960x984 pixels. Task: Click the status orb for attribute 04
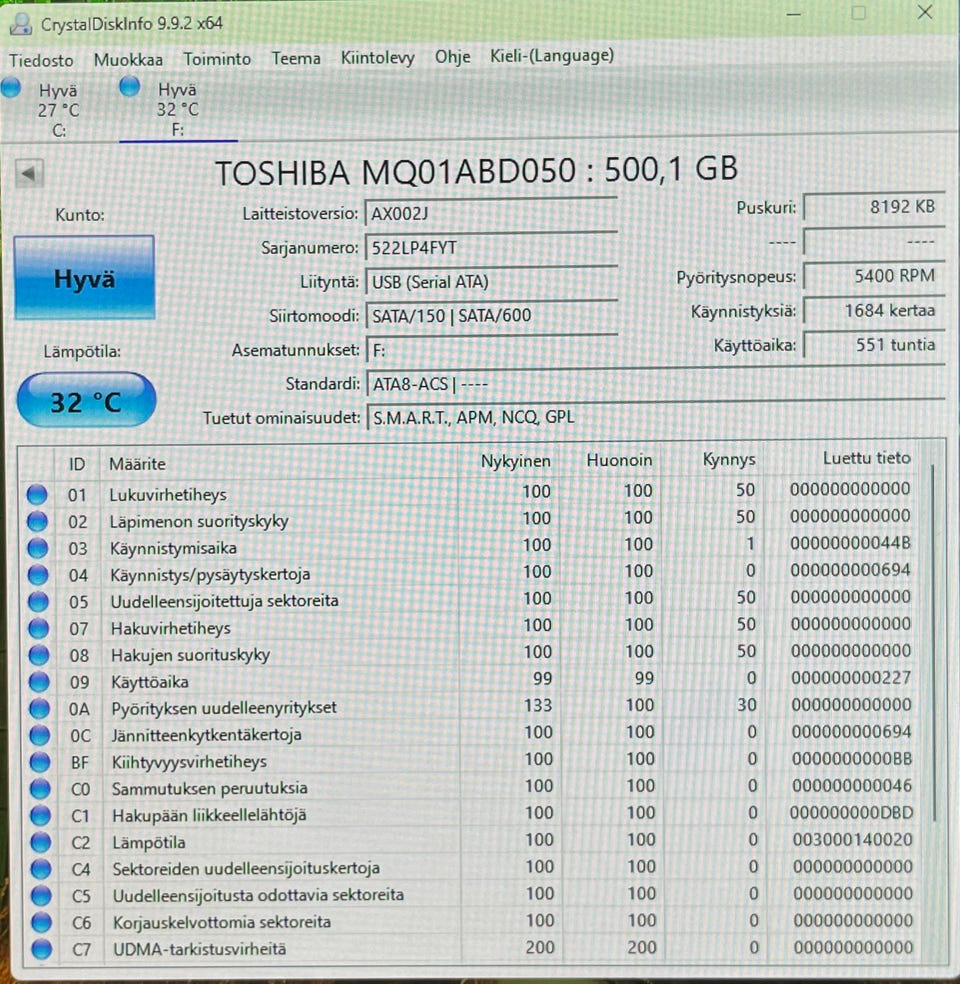tap(38, 575)
